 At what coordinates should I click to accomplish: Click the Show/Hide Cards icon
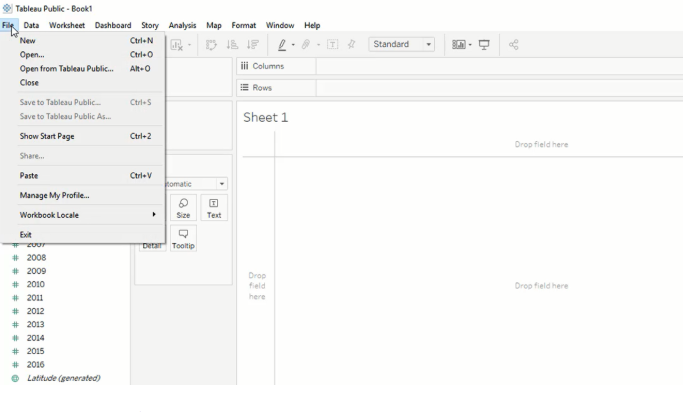[x=458, y=45]
